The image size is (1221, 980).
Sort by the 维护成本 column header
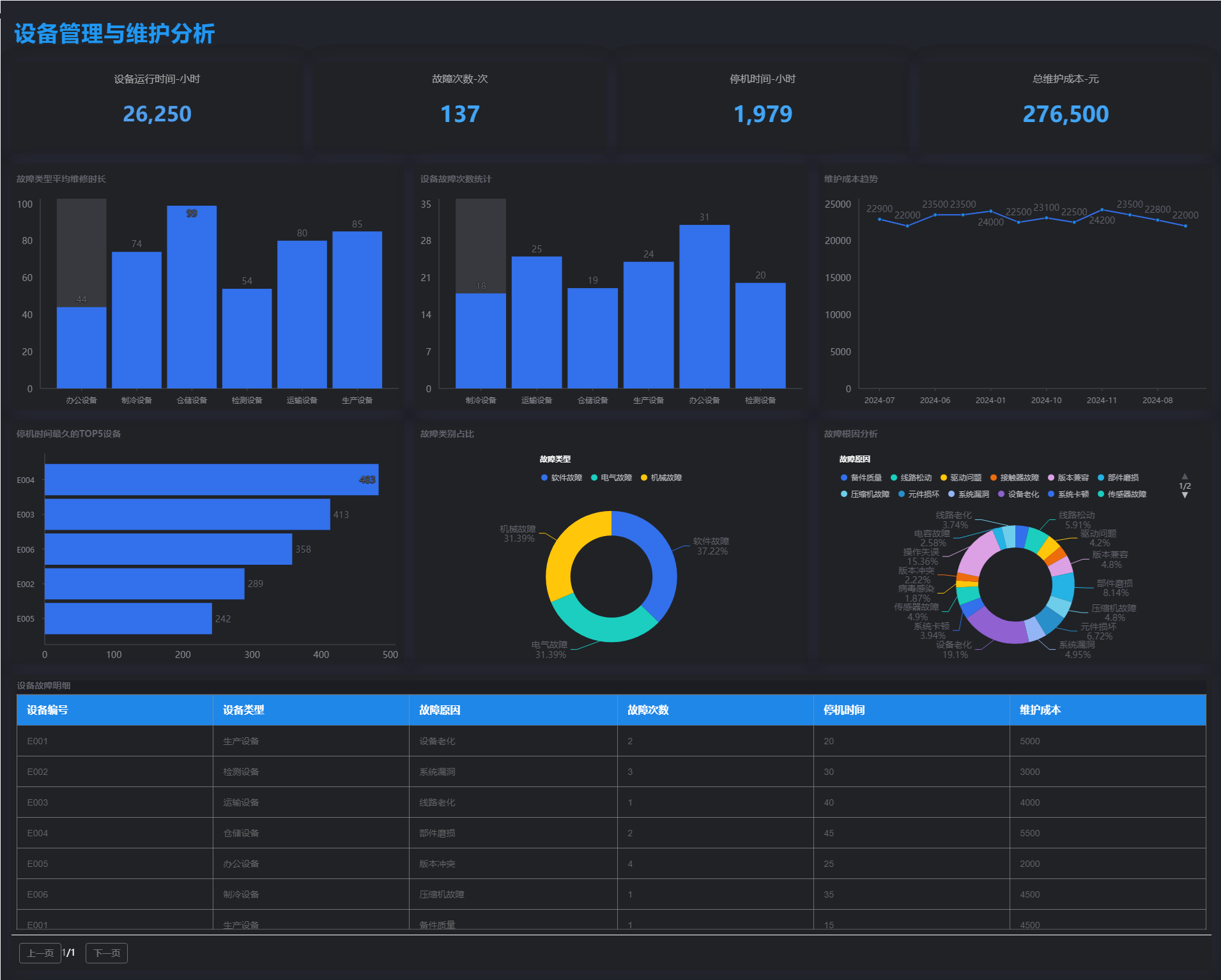(1108, 710)
